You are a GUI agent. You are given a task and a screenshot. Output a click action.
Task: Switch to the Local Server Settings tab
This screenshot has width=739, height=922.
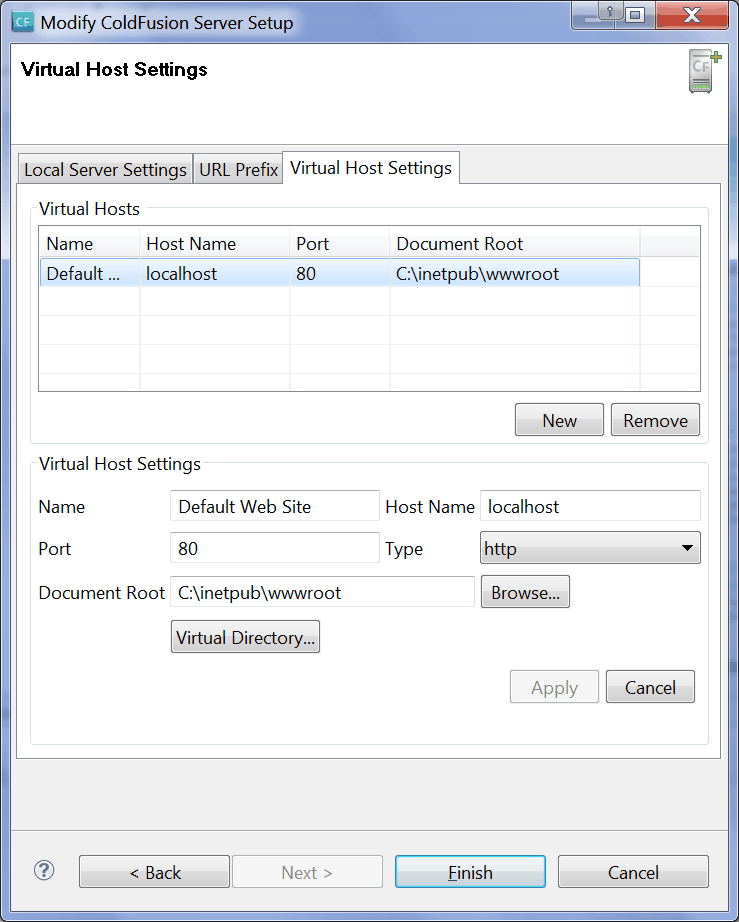(x=105, y=169)
